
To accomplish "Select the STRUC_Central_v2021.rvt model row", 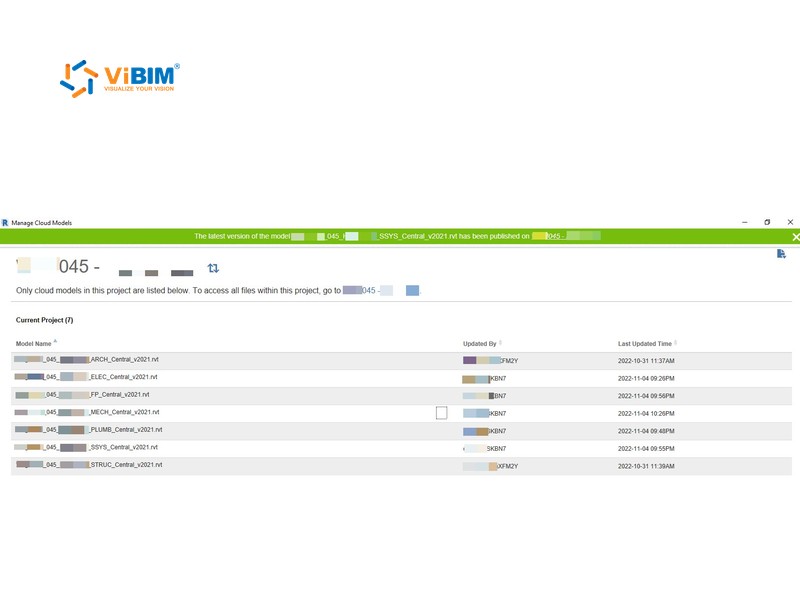I will 402,466.
